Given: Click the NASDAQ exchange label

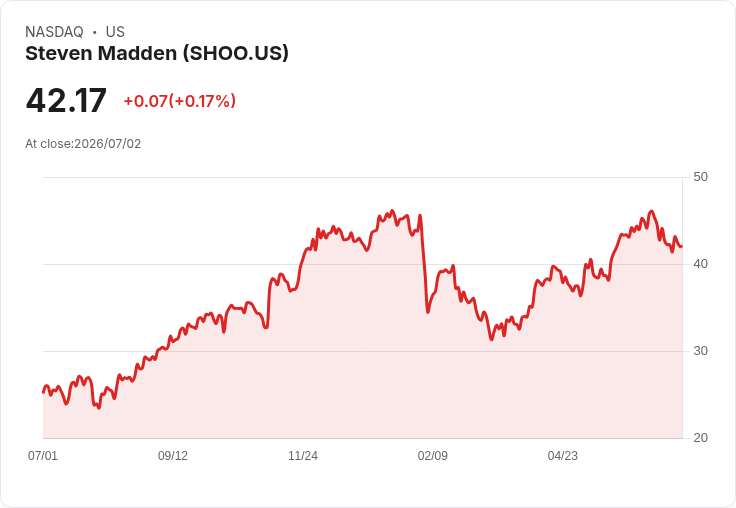Looking at the screenshot, I should [x=54, y=32].
